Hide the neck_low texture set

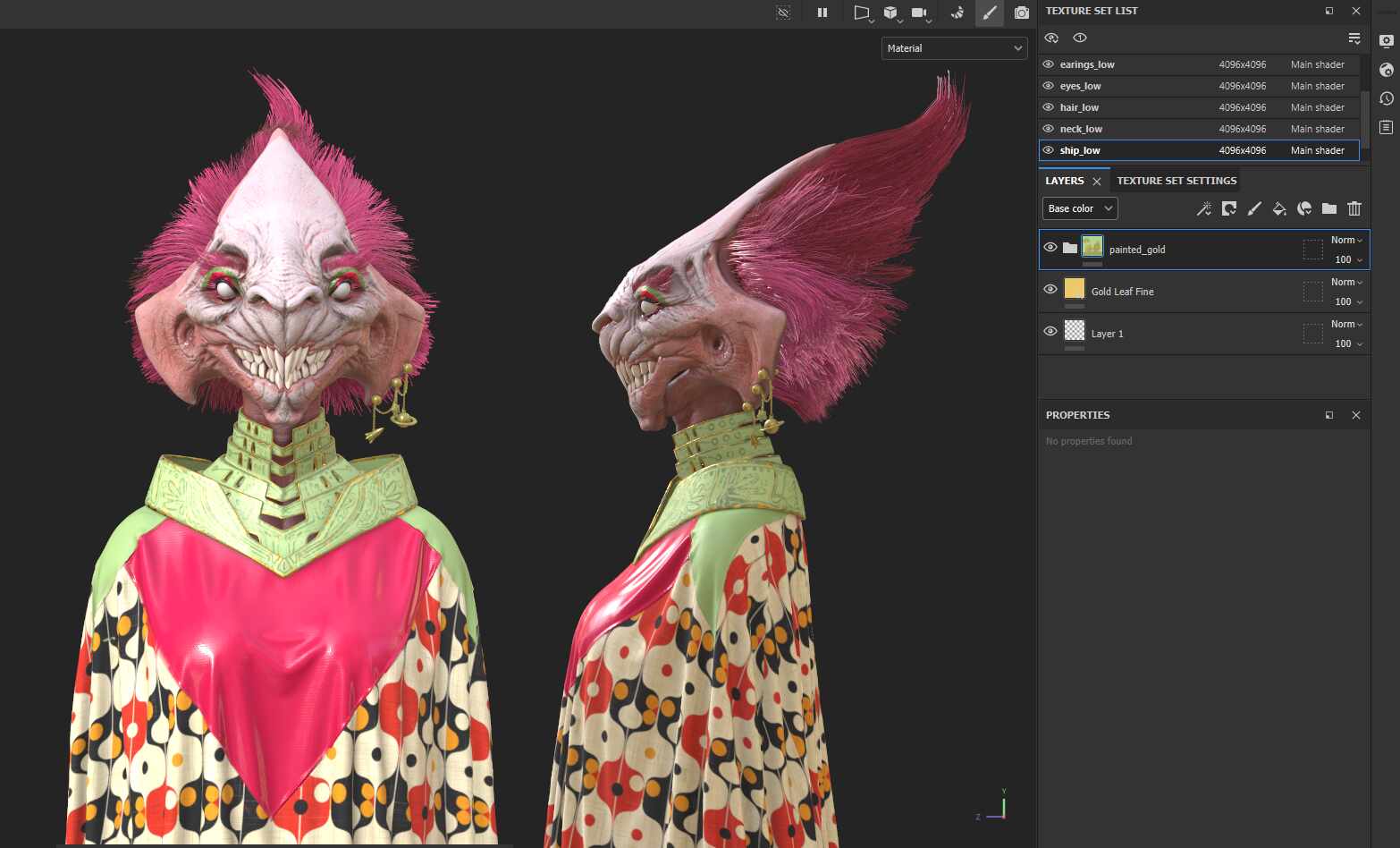(1049, 129)
